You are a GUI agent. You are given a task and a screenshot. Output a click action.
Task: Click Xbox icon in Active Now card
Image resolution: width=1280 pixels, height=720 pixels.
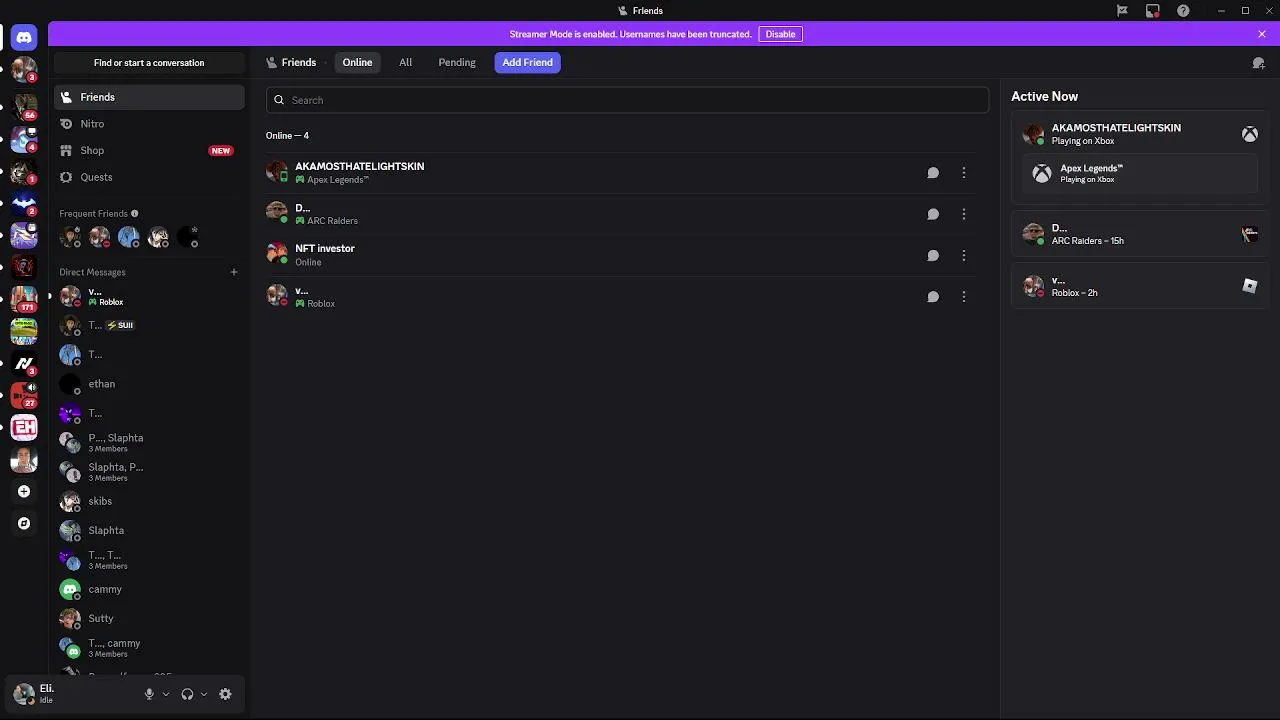click(1250, 134)
